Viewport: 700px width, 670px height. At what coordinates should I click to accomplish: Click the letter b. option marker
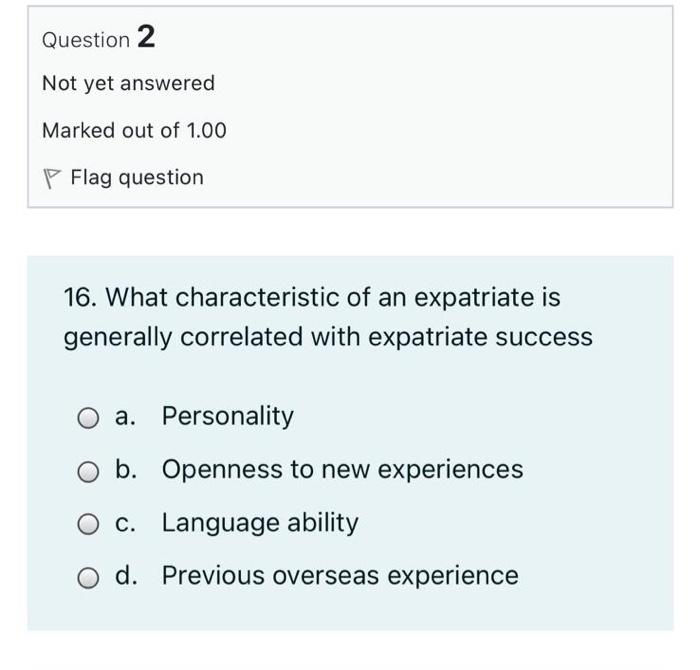127,469
